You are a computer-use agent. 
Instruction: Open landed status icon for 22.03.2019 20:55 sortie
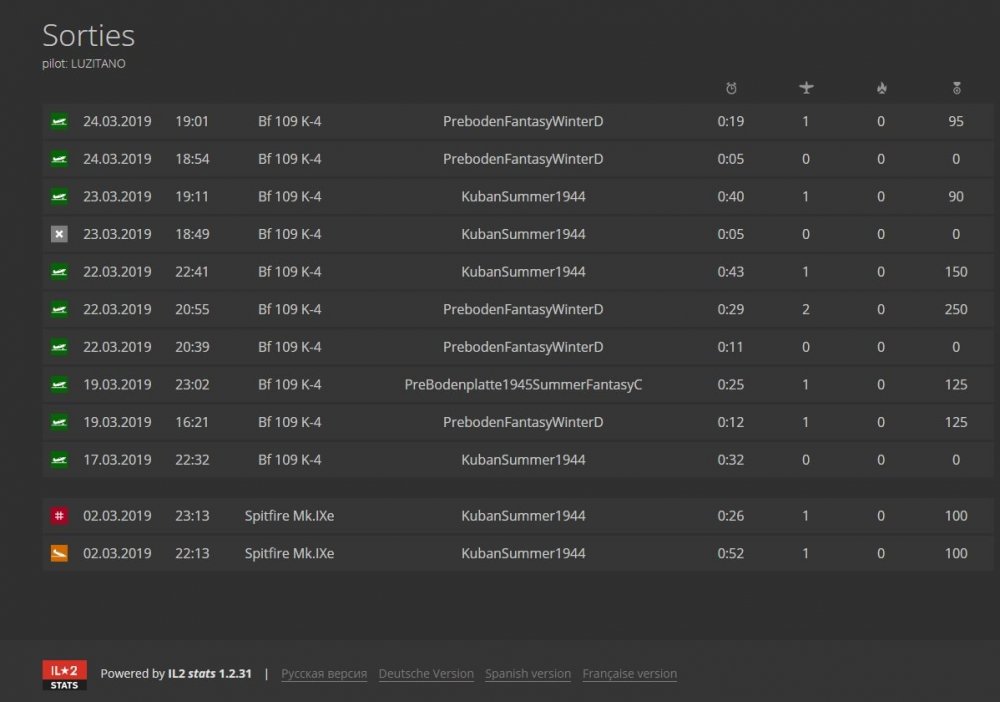59,309
